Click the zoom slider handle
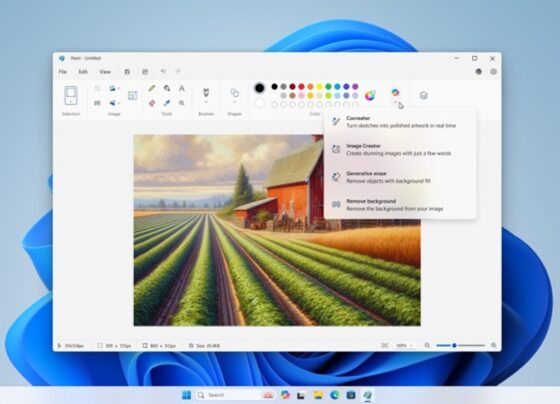 click(454, 345)
